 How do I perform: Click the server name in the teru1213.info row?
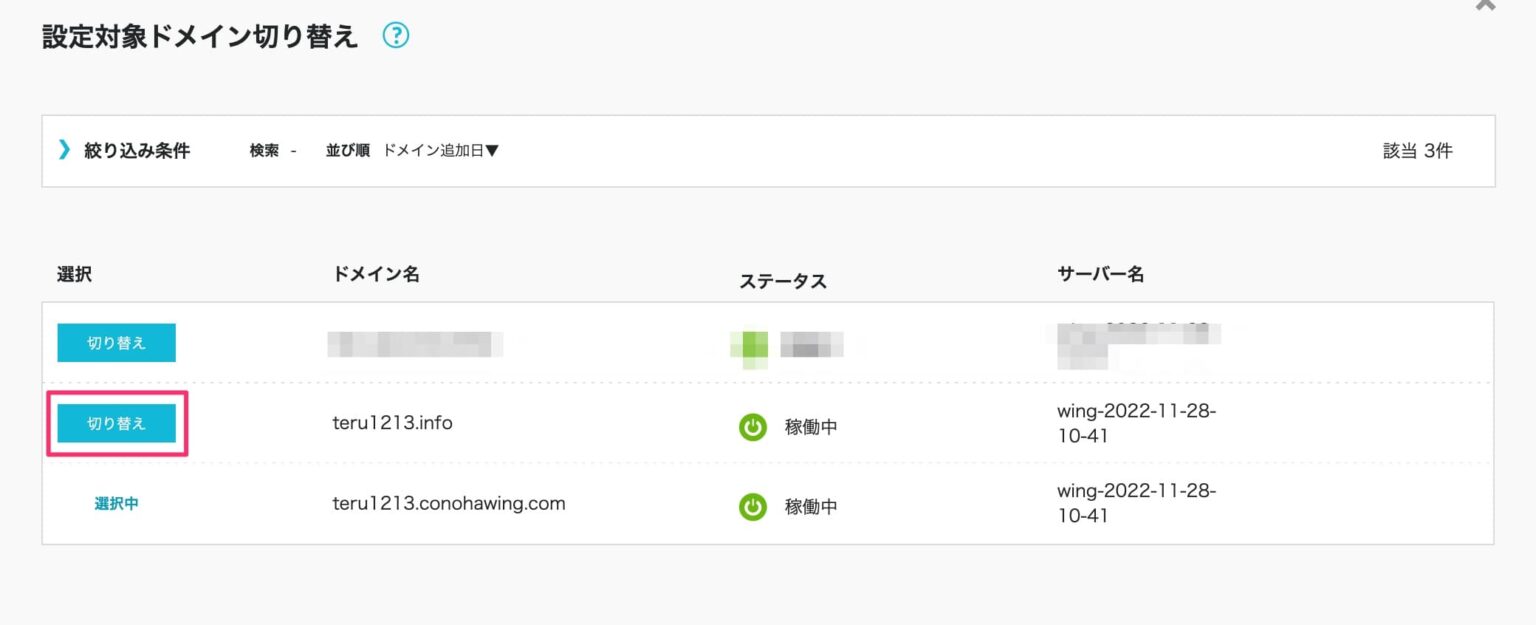coord(1136,423)
